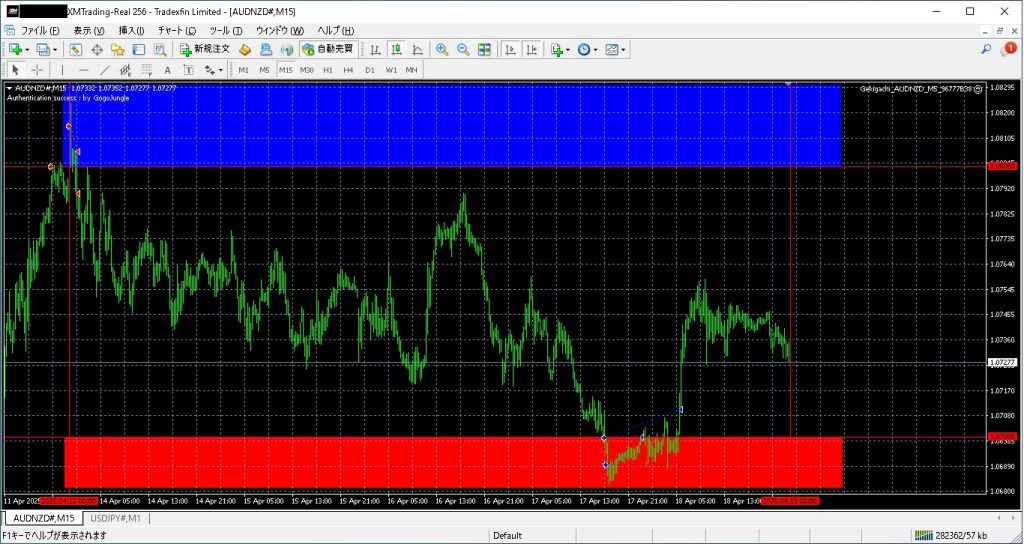1024x544 pixels.
Task: Zoom in on the chart
Action: click(442, 49)
